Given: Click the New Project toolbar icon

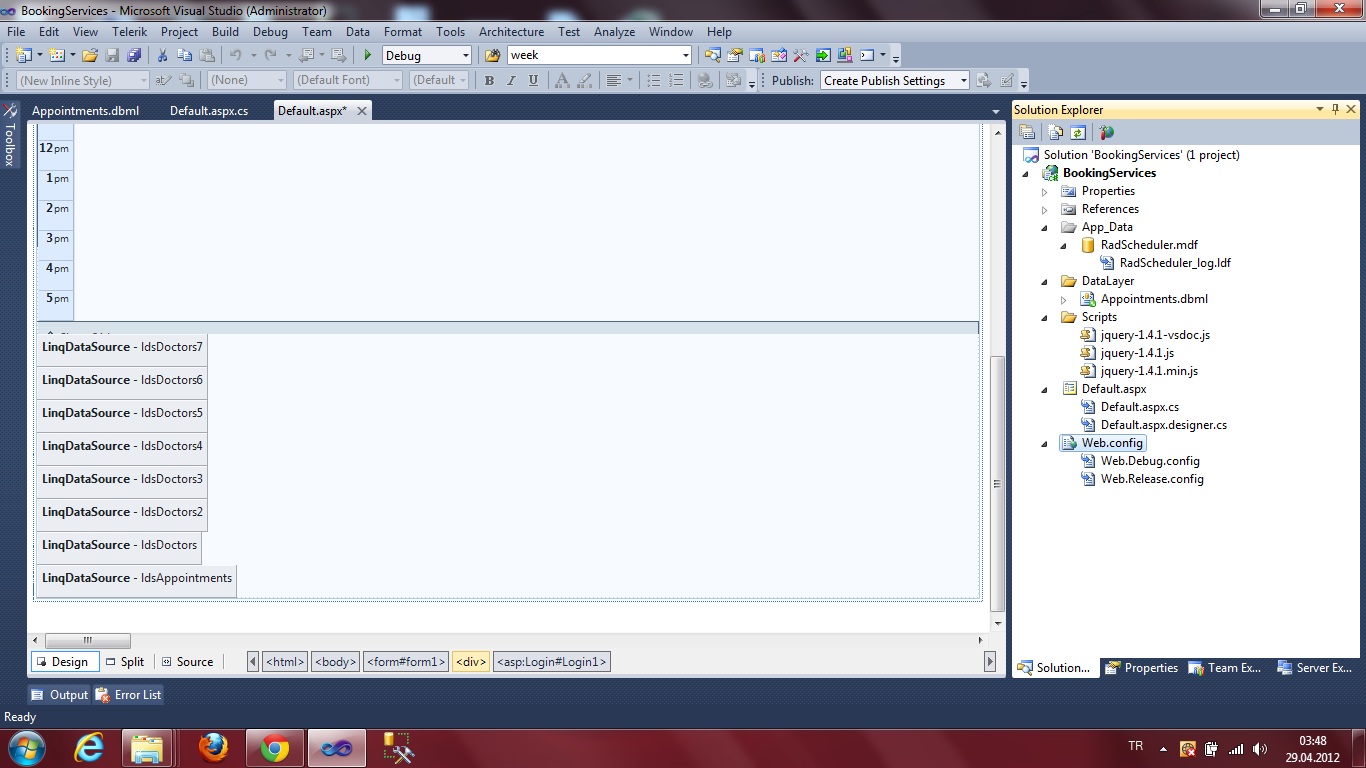Looking at the screenshot, I should 24,56.
